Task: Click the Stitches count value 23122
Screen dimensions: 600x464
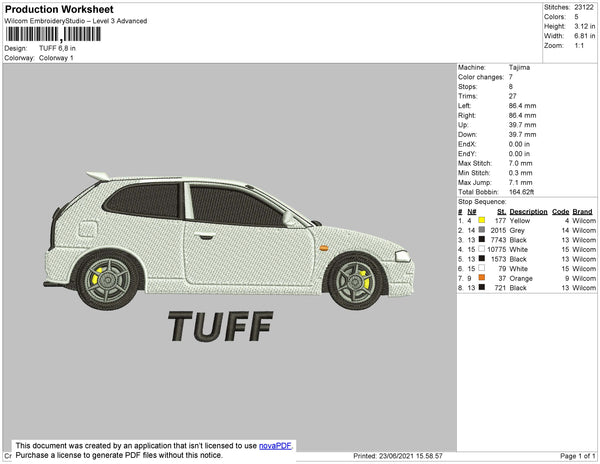Action: (586, 7)
